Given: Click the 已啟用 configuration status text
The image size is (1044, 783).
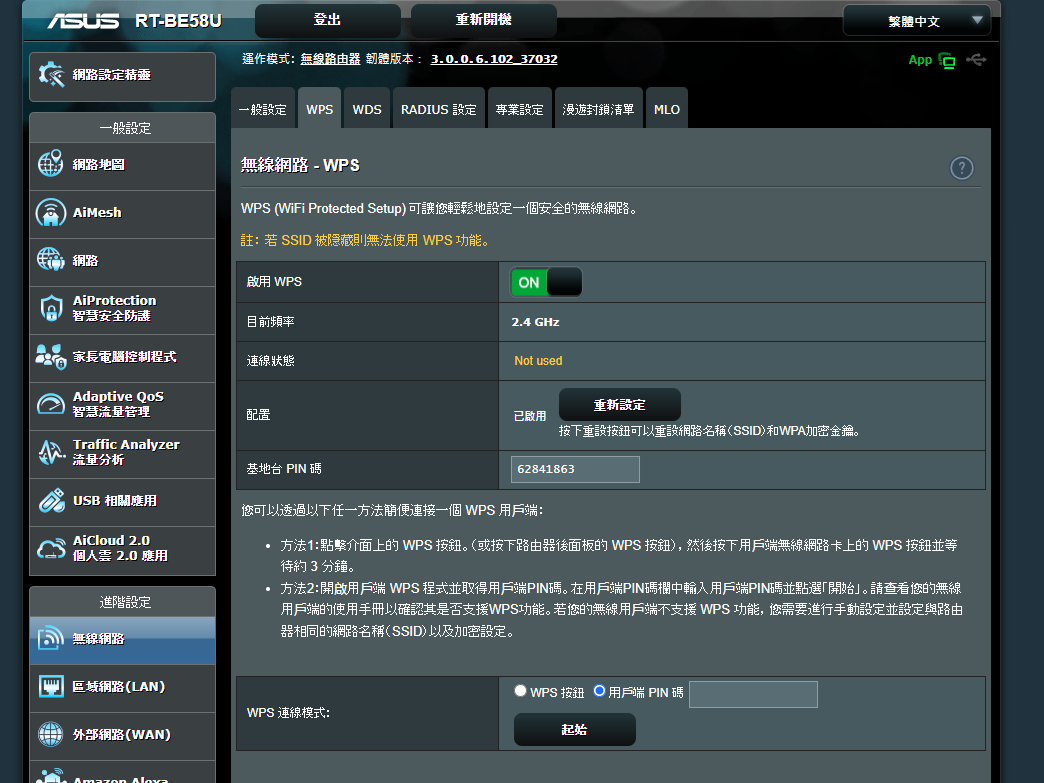Looking at the screenshot, I should pyautogui.click(x=530, y=416).
